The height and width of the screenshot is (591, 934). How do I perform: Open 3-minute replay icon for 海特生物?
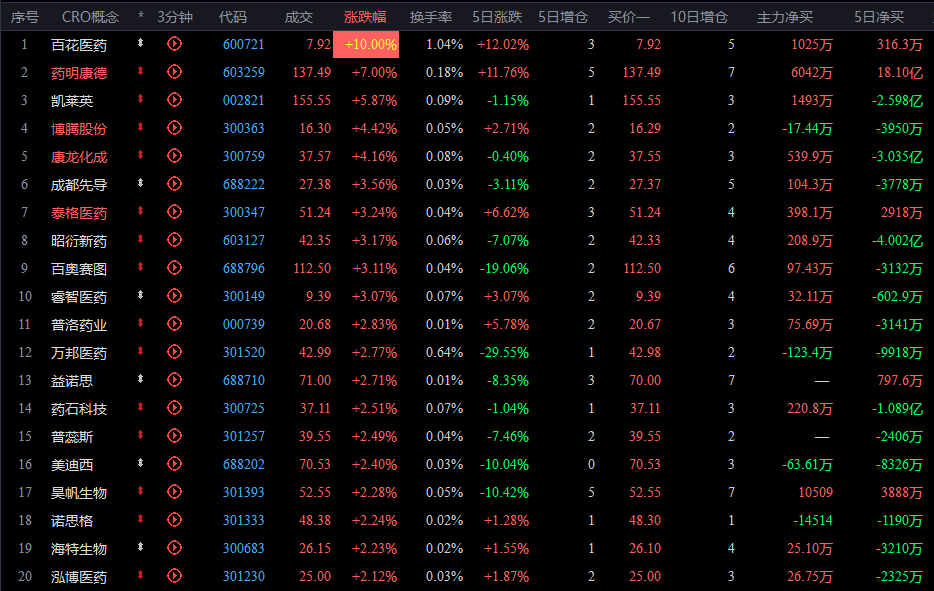(174, 548)
